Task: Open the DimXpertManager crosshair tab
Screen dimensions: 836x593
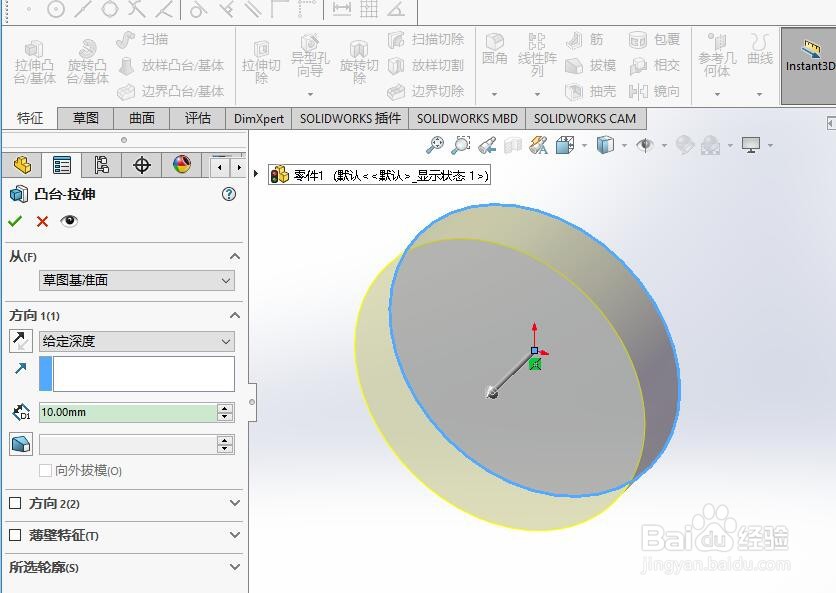Action: pyautogui.click(x=141, y=165)
